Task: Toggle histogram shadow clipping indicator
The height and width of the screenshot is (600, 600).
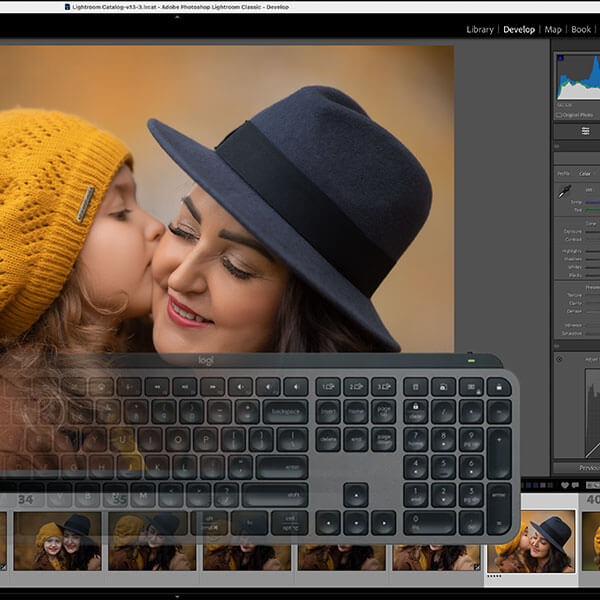Action: coord(561,58)
